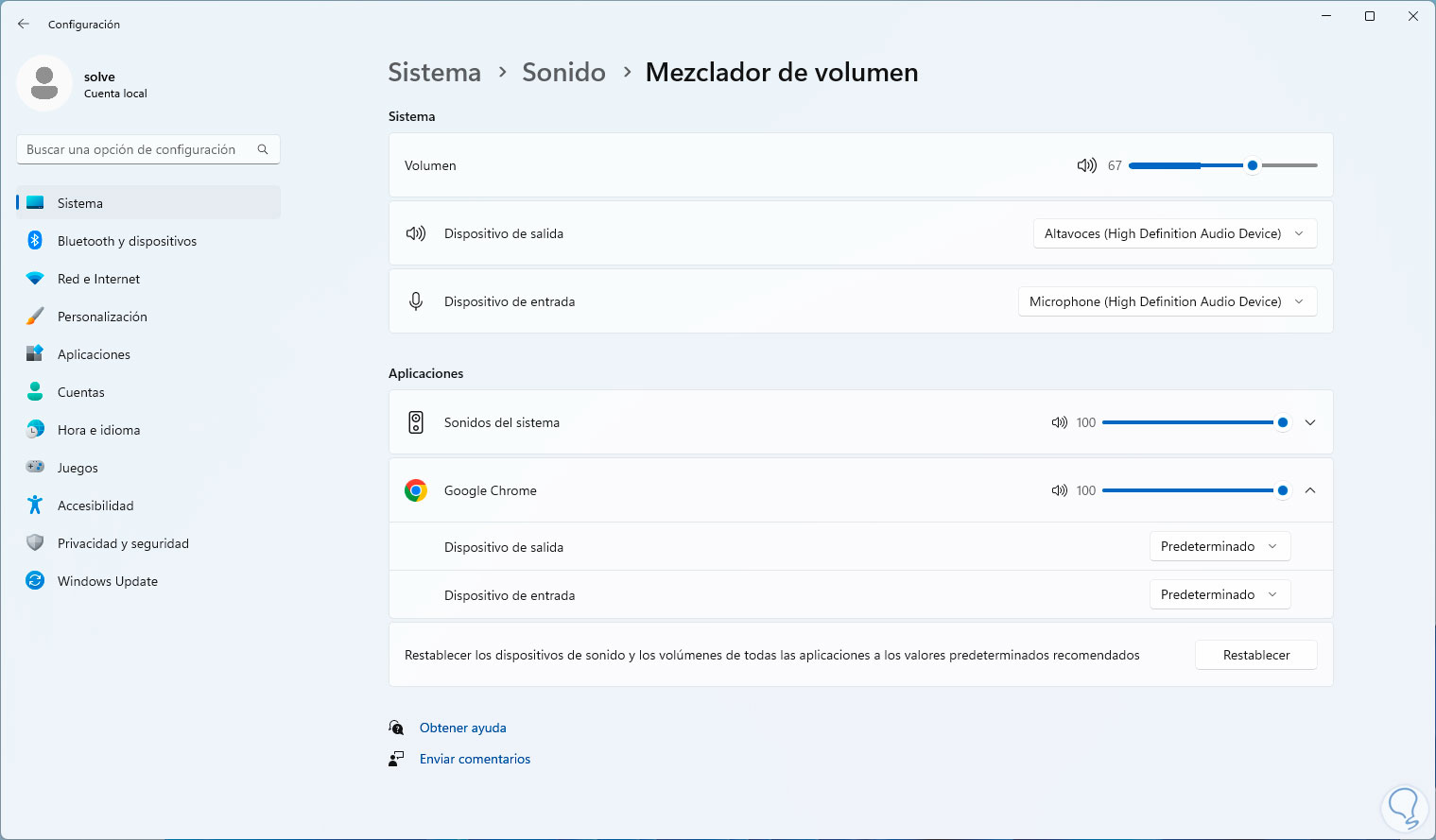Mute the system Volumen speaker icon
Screen dimensions: 1436x840
tap(1086, 165)
